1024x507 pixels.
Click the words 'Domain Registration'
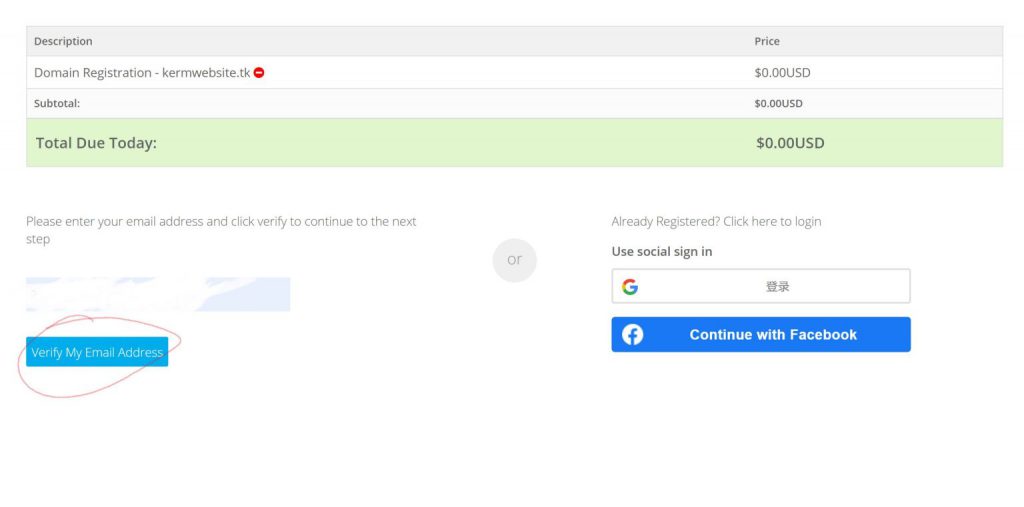[92, 73]
